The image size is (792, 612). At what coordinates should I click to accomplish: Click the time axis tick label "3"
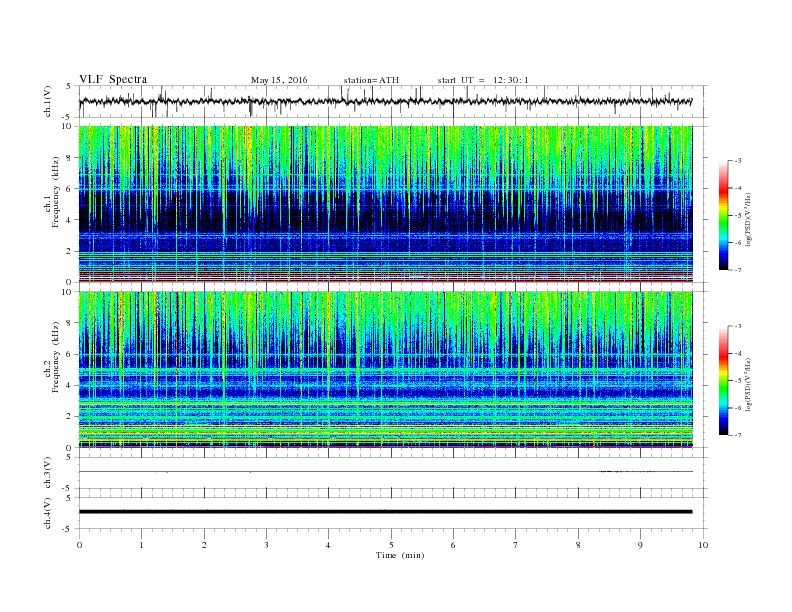pos(266,545)
